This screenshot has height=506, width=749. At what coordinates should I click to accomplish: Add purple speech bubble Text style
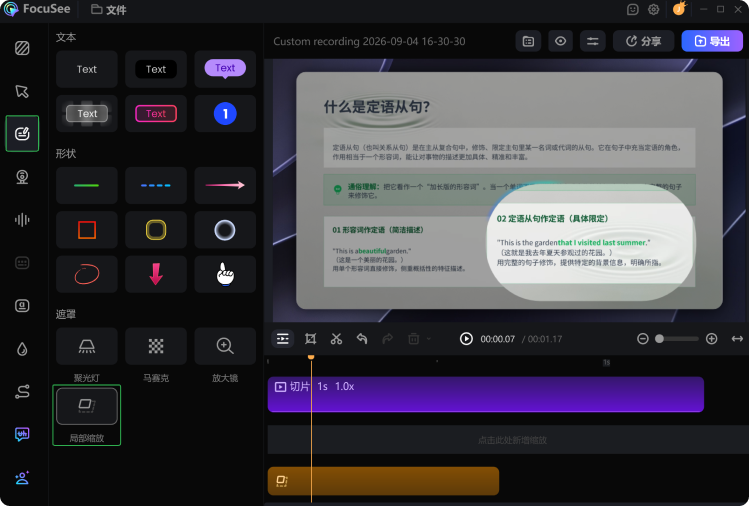click(225, 69)
